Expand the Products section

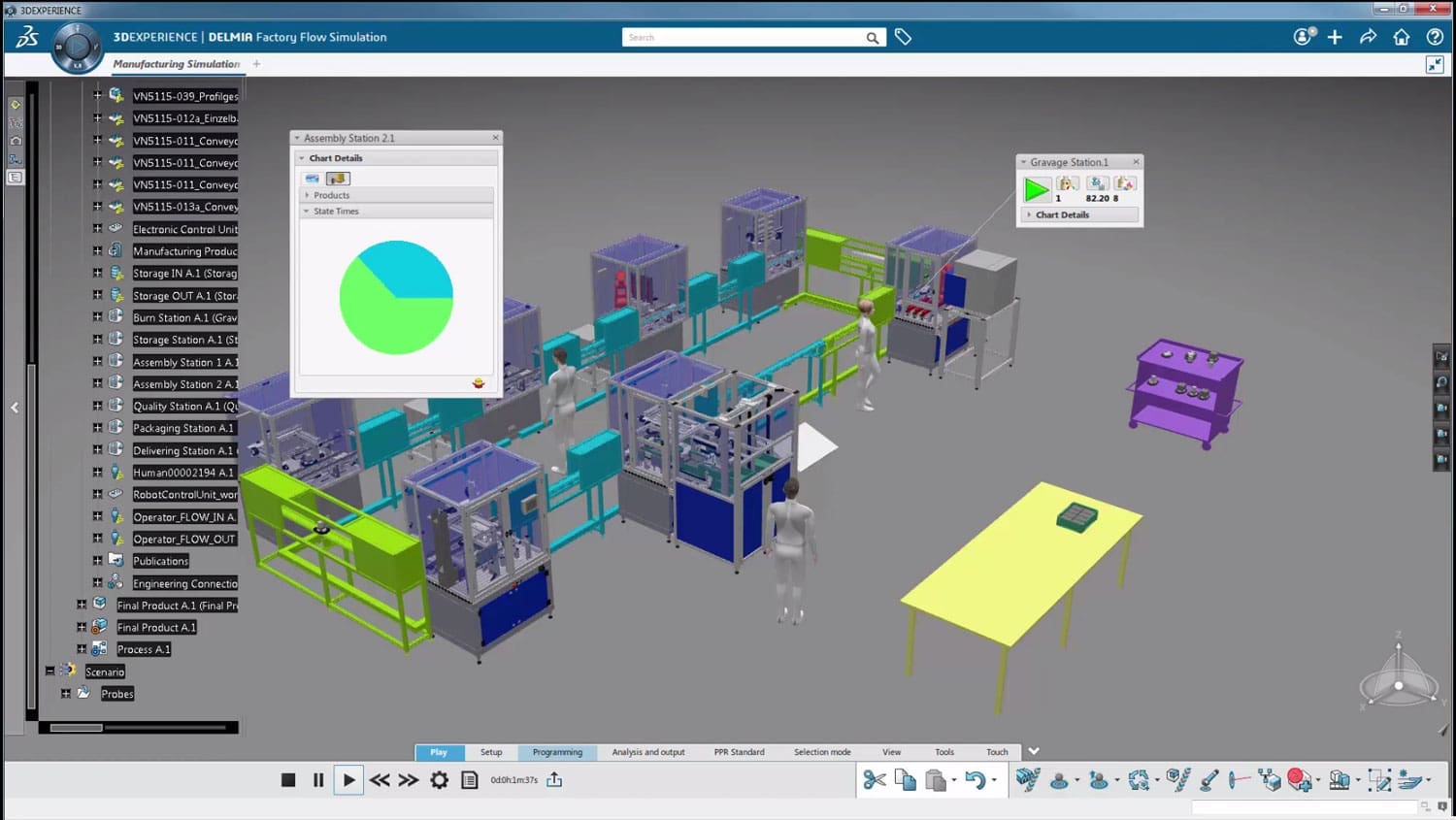pos(309,195)
